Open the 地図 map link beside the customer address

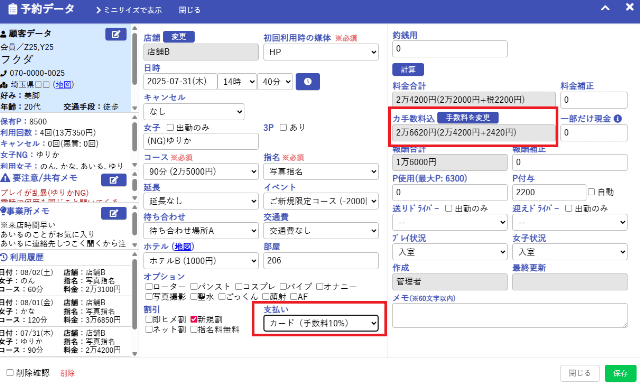tap(64, 84)
